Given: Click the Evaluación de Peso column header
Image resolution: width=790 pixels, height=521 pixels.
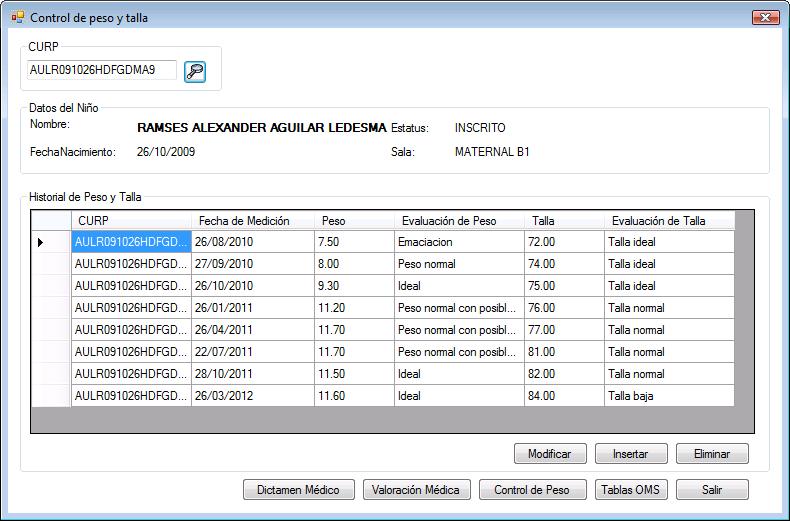Looking at the screenshot, I should [459, 221].
